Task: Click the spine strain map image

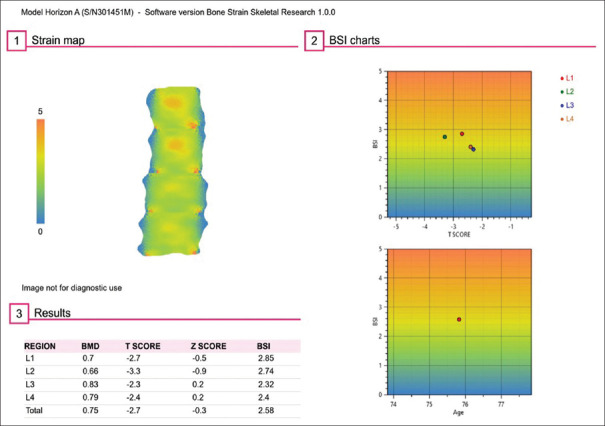Action: (x=173, y=171)
